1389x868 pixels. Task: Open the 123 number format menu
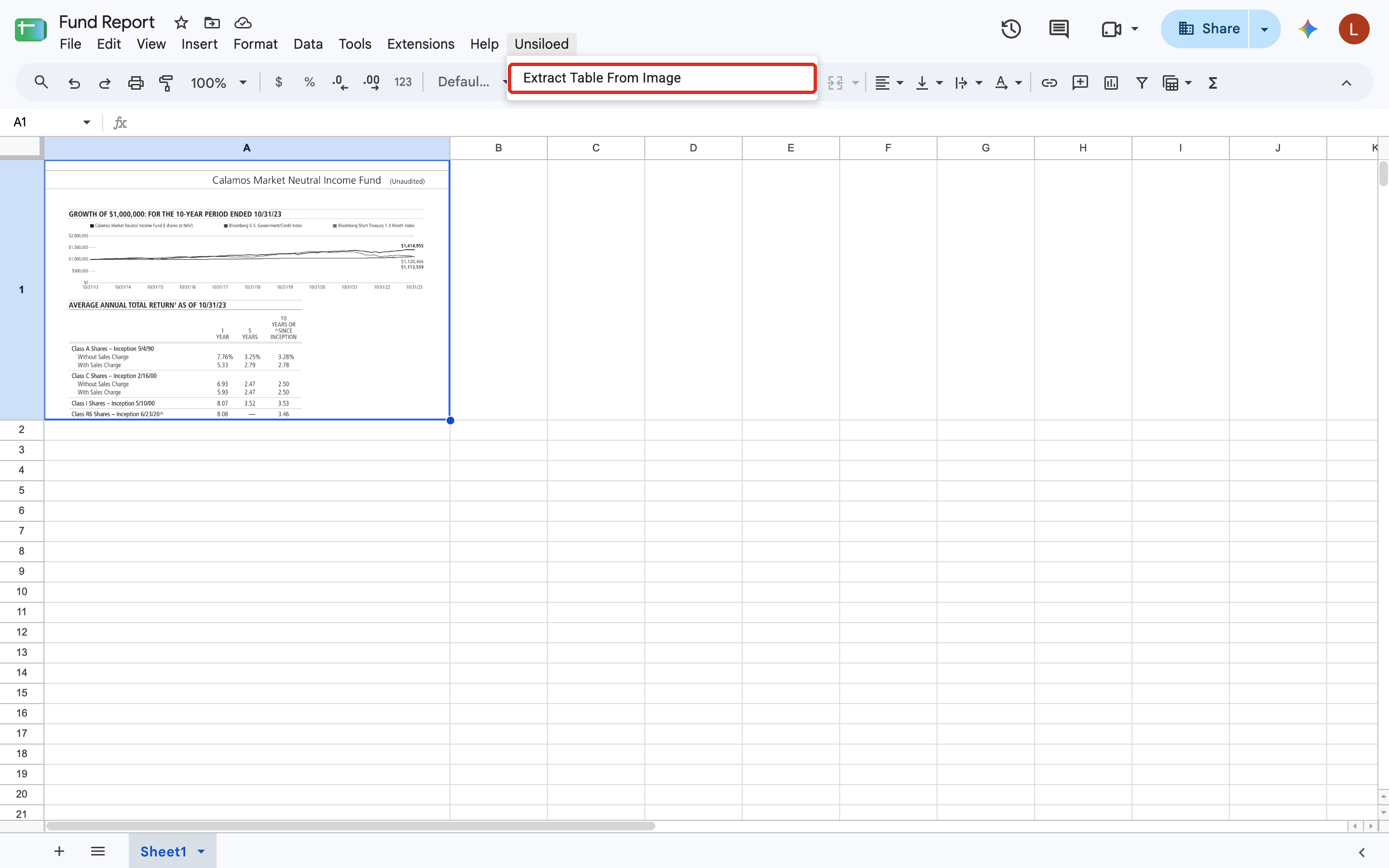pos(403,82)
